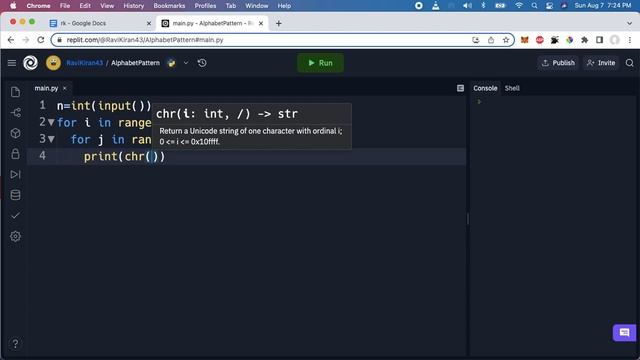Toggle the editor layout panel icon
The width and height of the screenshot is (640, 360).
click(x=460, y=88)
